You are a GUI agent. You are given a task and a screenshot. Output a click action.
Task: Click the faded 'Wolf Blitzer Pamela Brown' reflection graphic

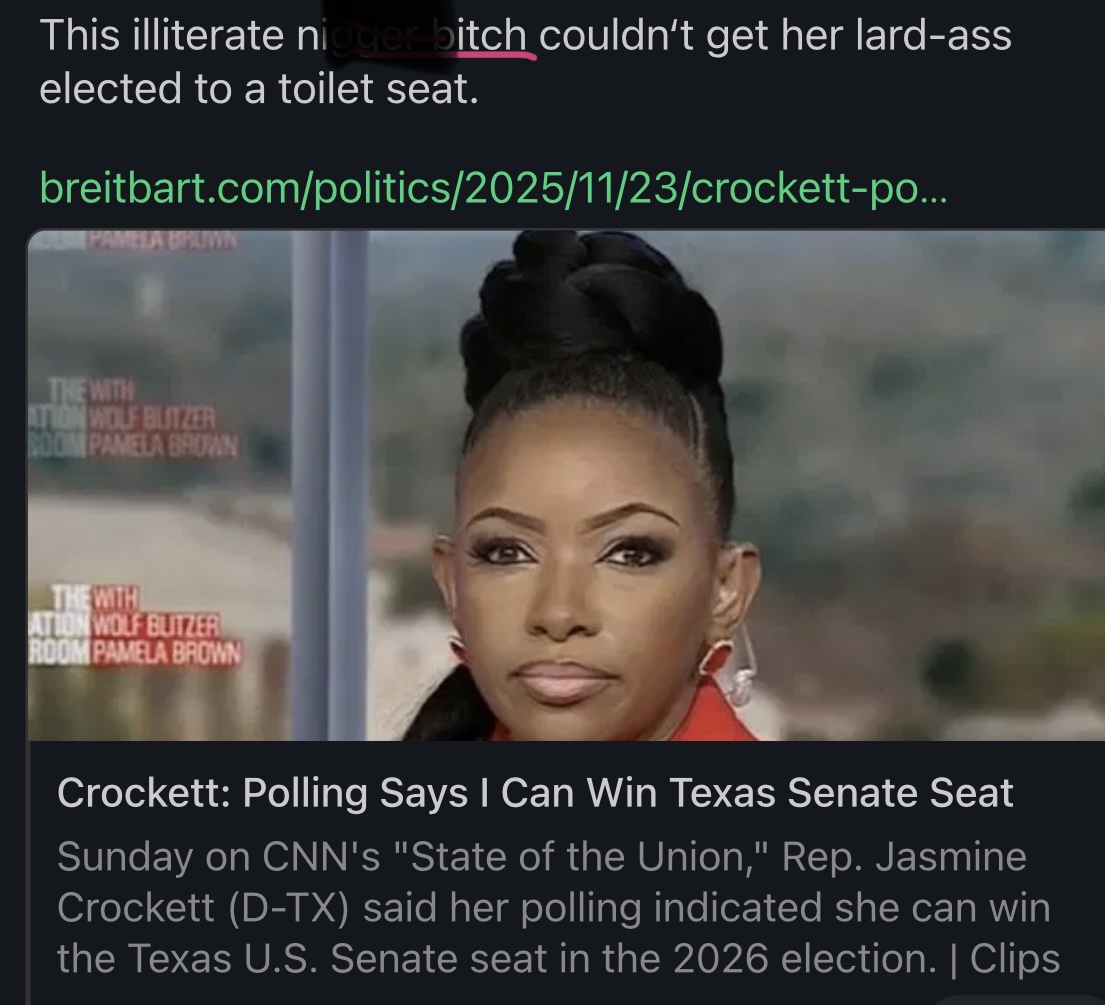pyautogui.click(x=132, y=417)
